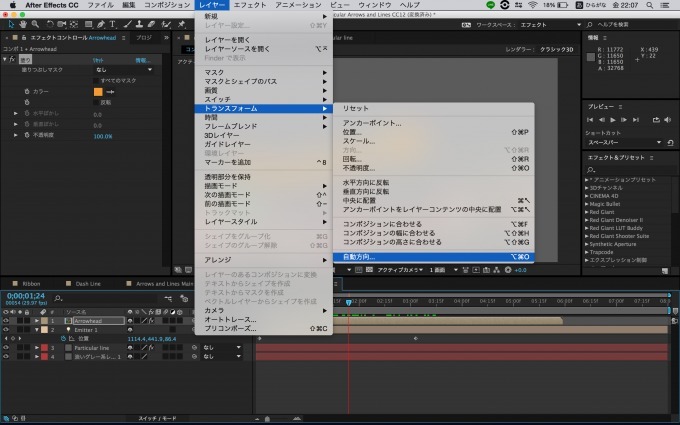680x425 pixels.
Task: Open the エフェクト menu in menu bar
Action: [x=250, y=5]
